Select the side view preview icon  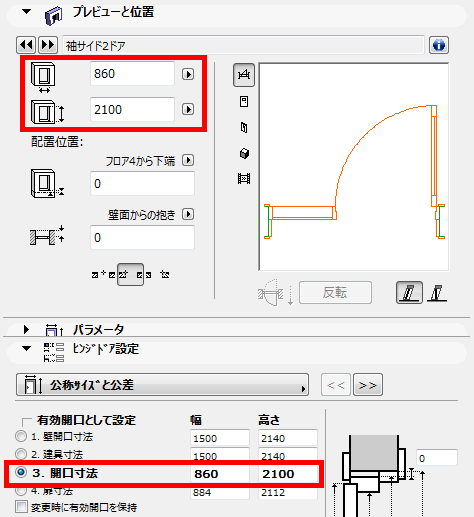tap(244, 127)
